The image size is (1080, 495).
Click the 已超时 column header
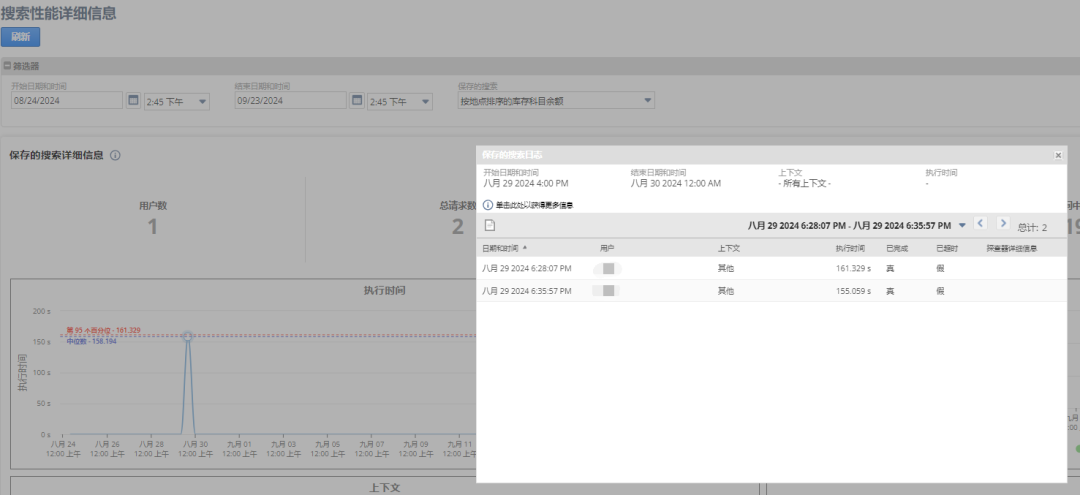(947, 248)
